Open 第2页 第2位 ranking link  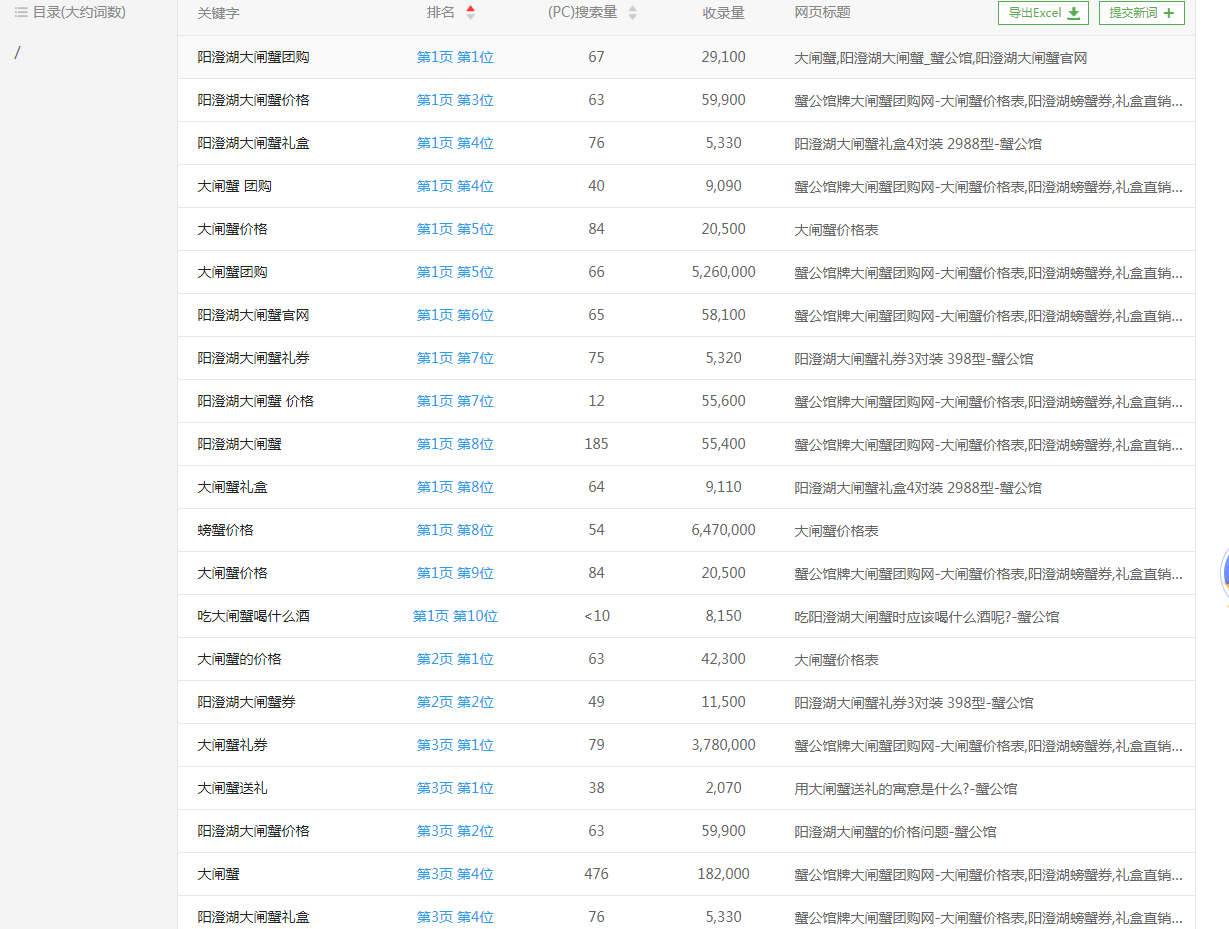(455, 702)
